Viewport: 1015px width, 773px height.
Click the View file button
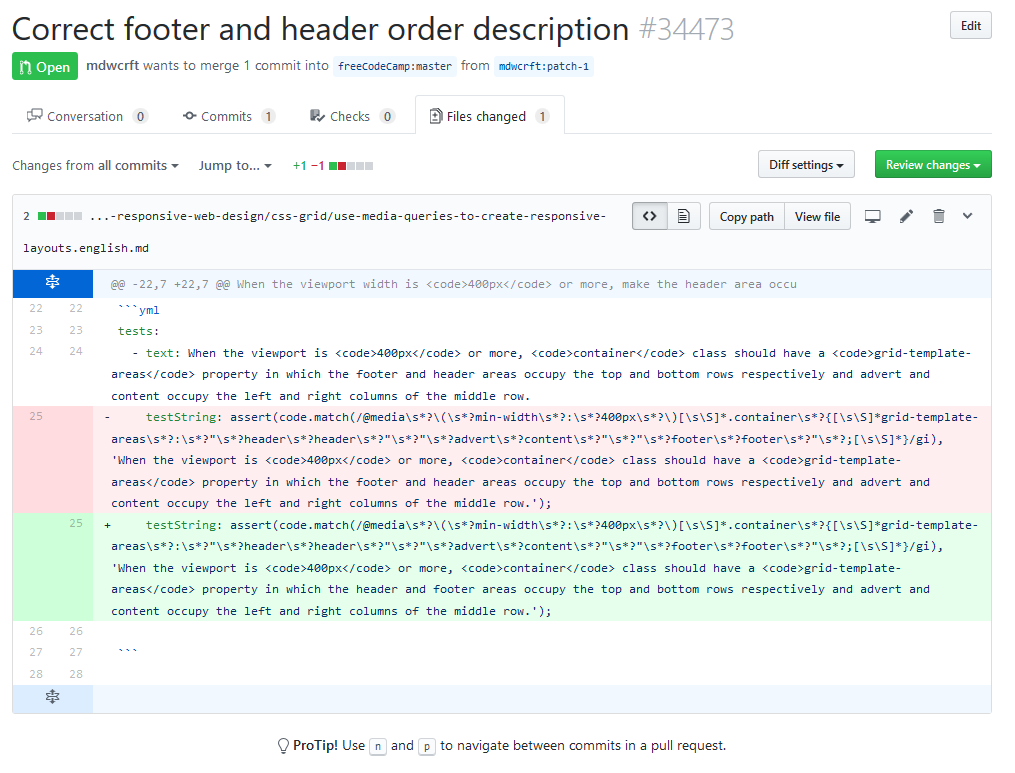(x=818, y=217)
